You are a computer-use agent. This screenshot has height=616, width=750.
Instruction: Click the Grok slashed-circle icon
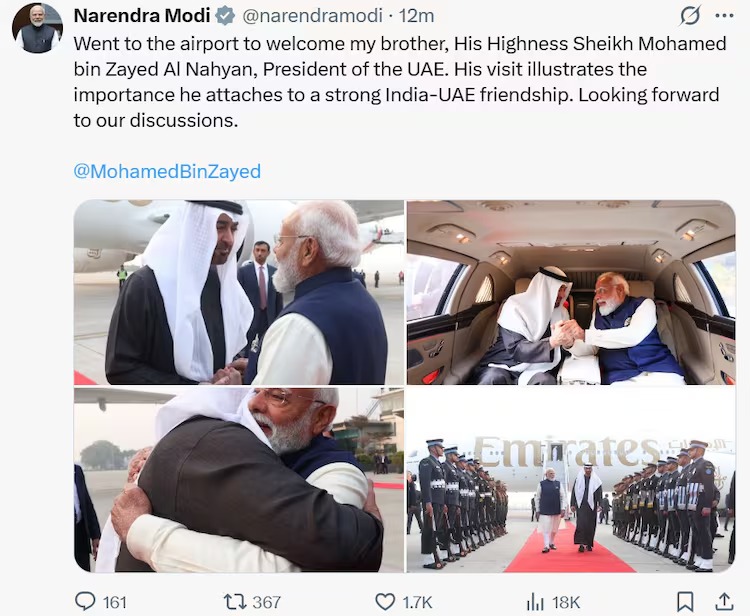pos(690,16)
